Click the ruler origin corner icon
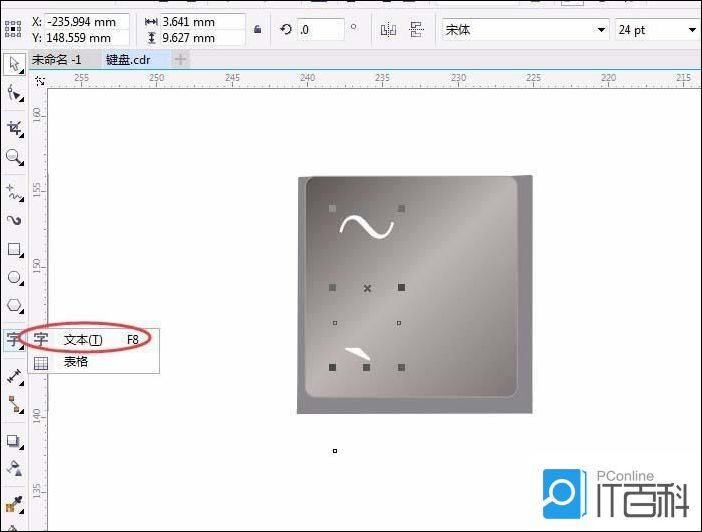Screen dimensions: 702x532 [x=40, y=81]
